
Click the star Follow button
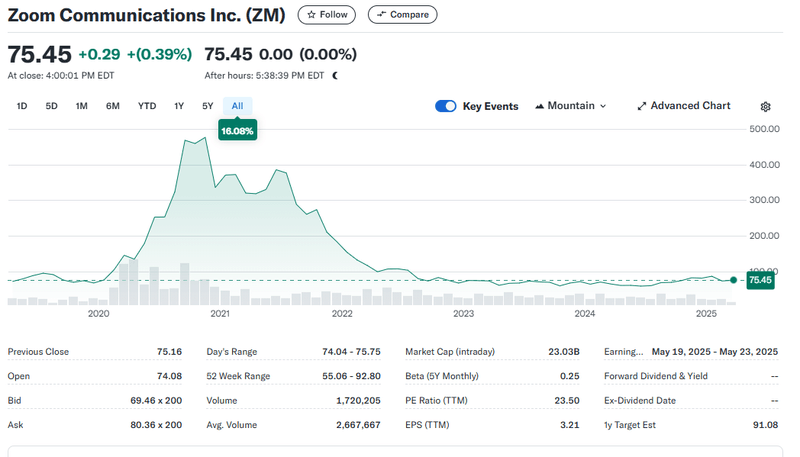(327, 14)
